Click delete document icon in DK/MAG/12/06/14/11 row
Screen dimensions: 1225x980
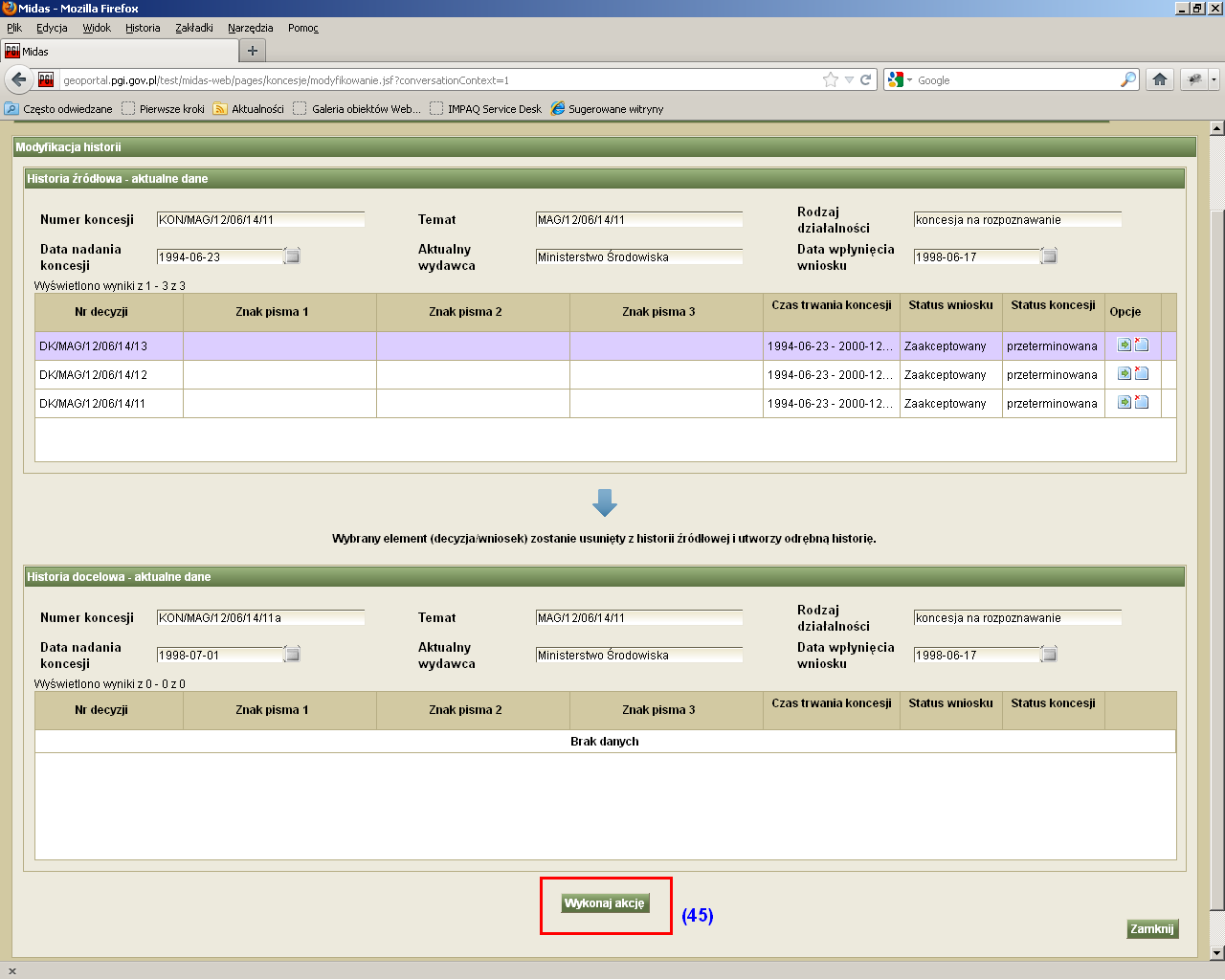click(x=1141, y=403)
